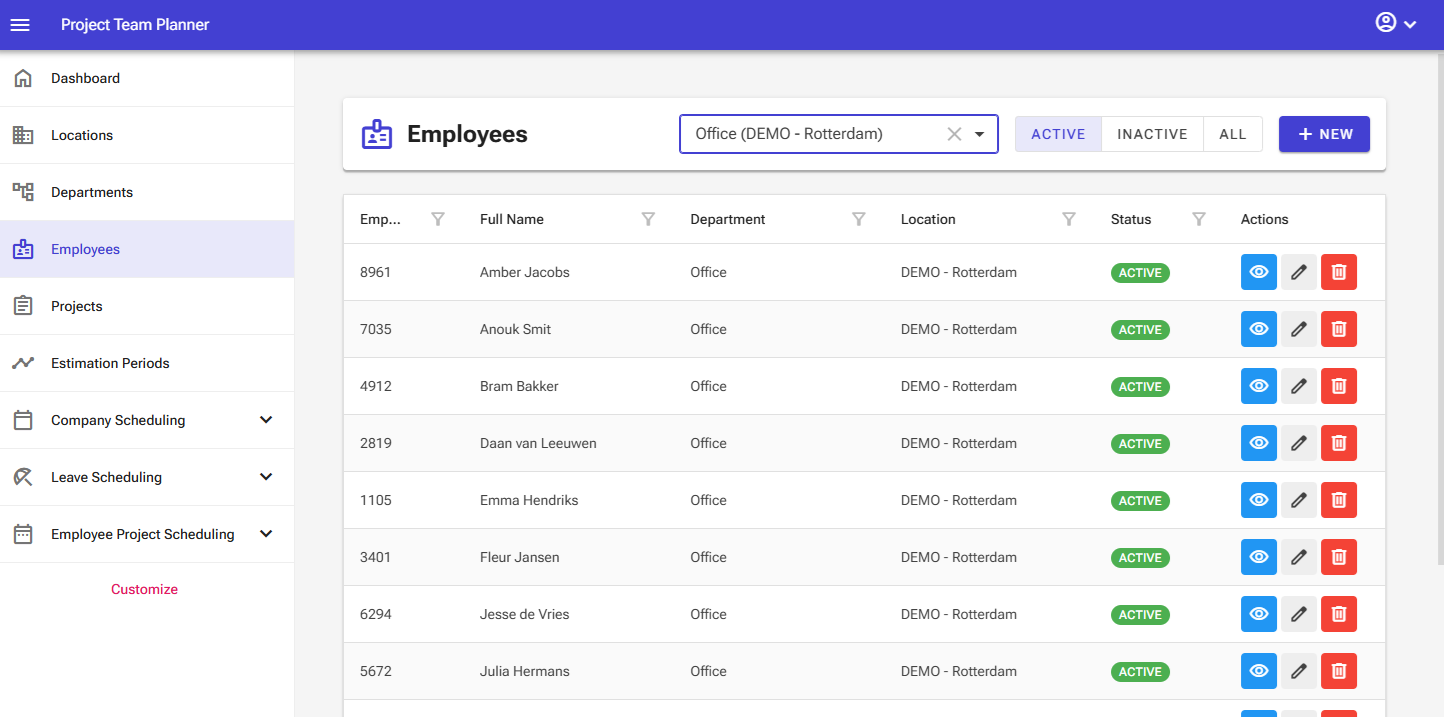Sort by Status column header
1444x717 pixels.
(x=1131, y=219)
